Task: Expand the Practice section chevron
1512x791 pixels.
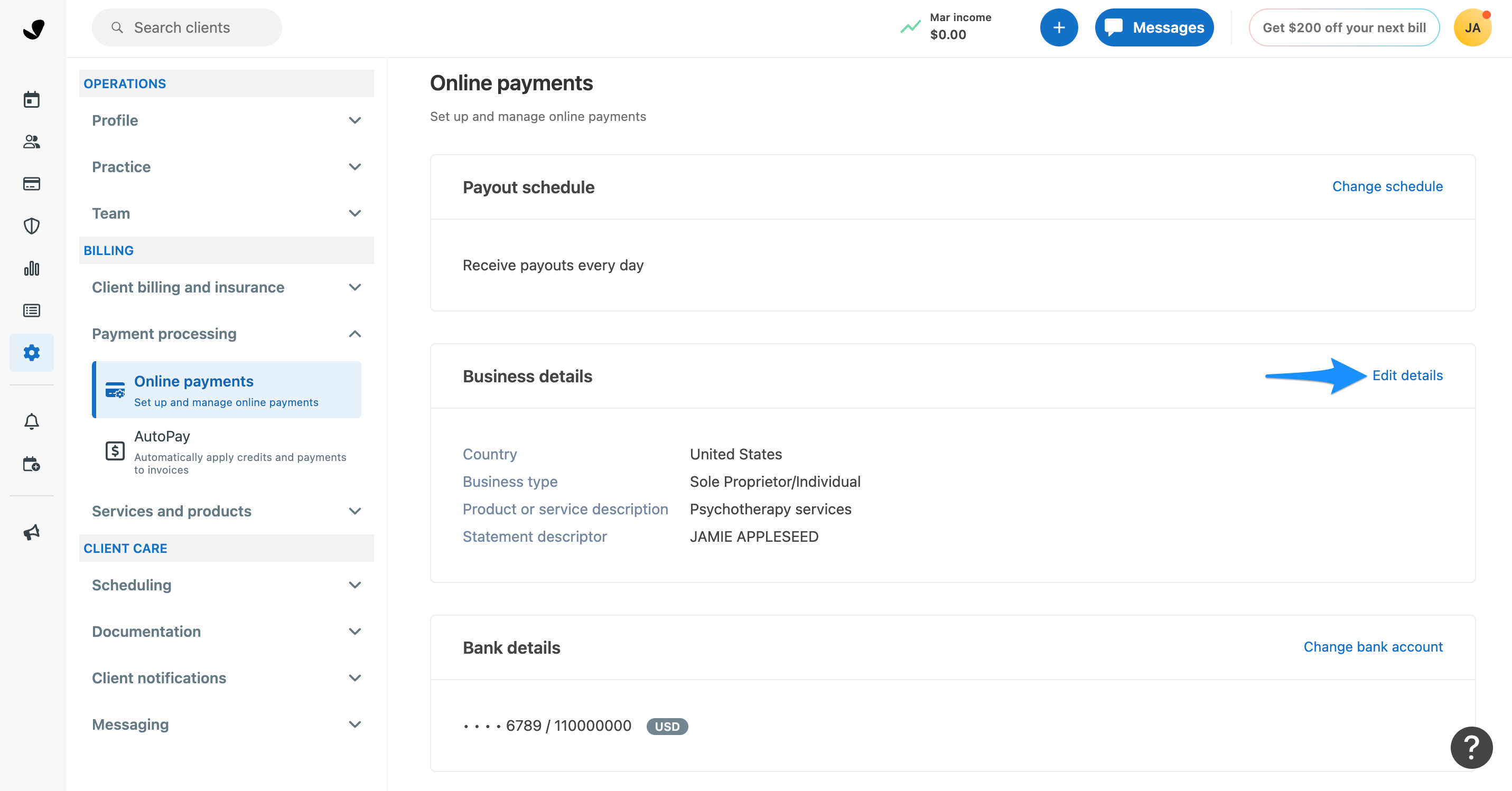Action: 354,167
